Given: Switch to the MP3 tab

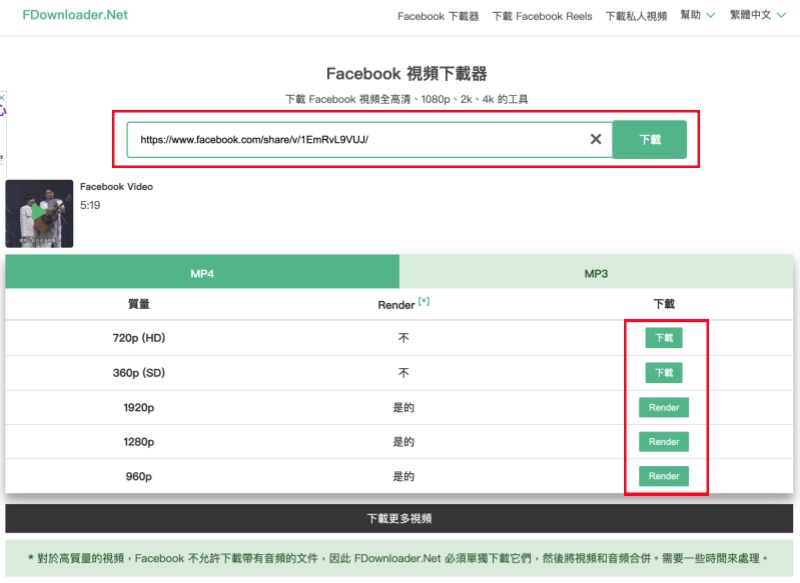Looking at the screenshot, I should click(596, 273).
